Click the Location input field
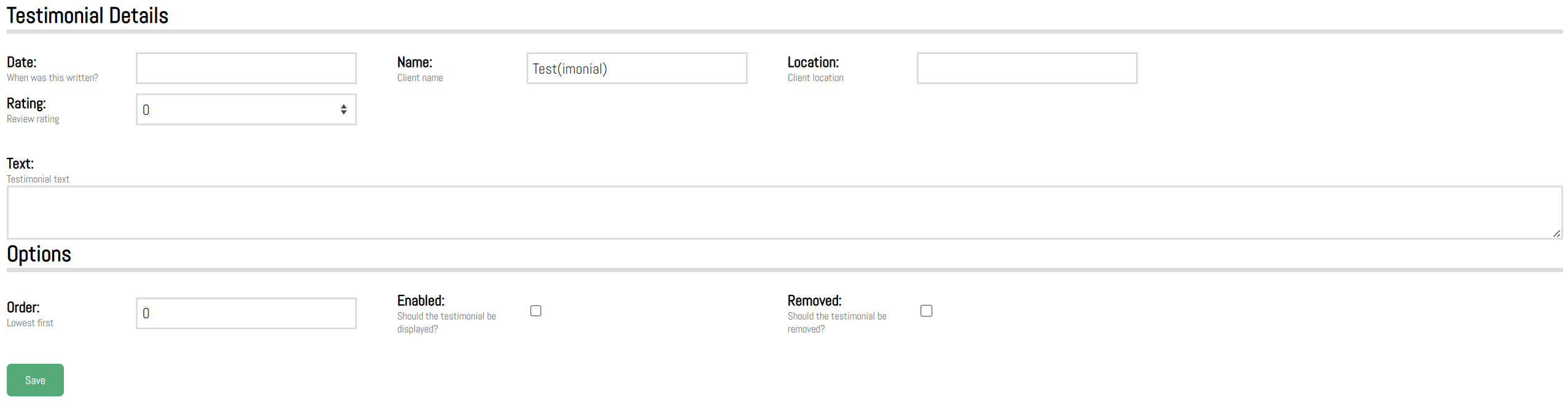The height and width of the screenshot is (408, 1568). pyautogui.click(x=1027, y=68)
